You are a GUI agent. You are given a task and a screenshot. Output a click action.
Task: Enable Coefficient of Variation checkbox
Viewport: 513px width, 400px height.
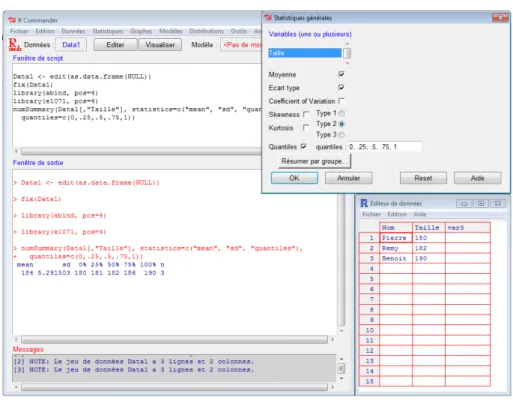point(341,101)
